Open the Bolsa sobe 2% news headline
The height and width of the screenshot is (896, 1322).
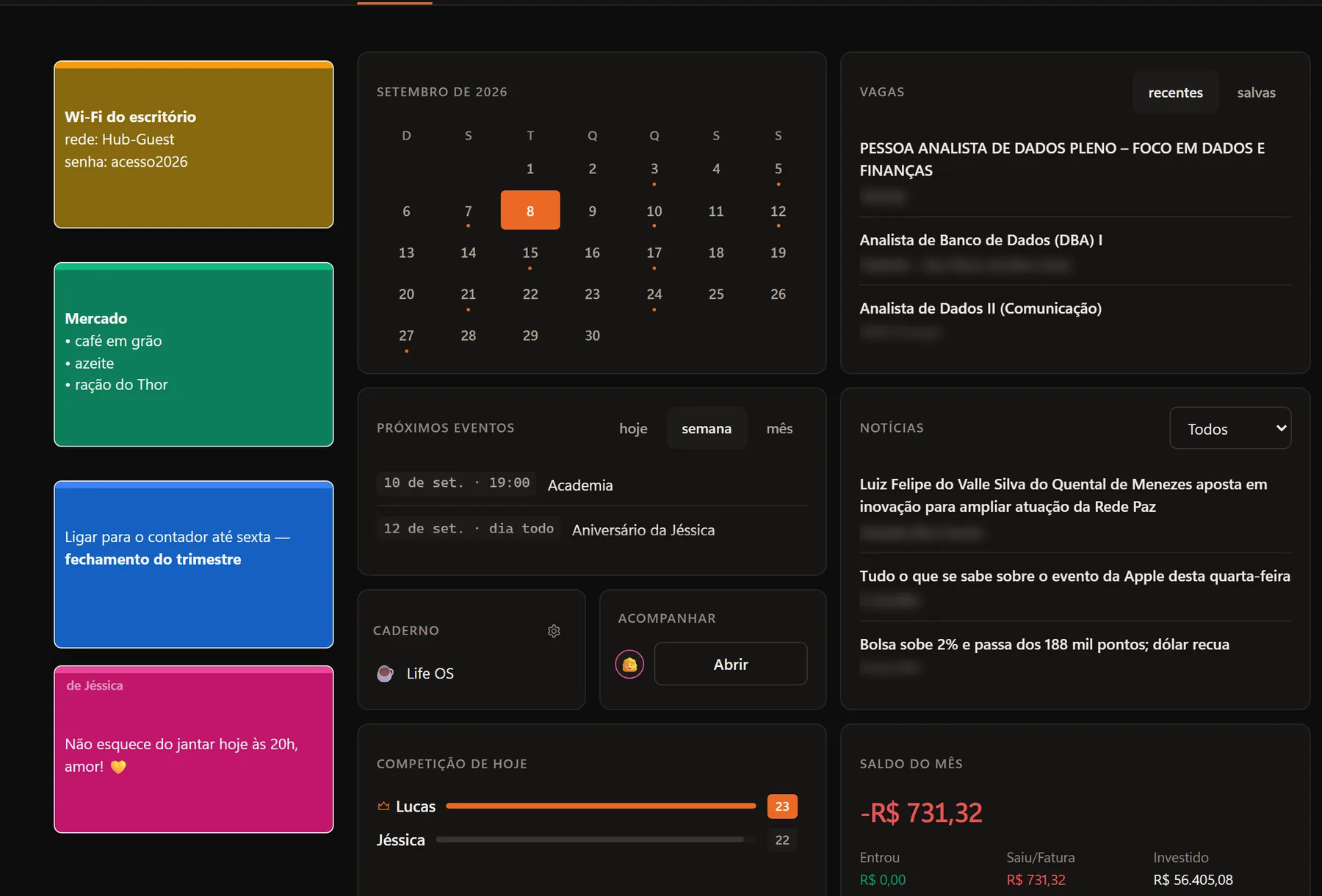pos(1044,644)
